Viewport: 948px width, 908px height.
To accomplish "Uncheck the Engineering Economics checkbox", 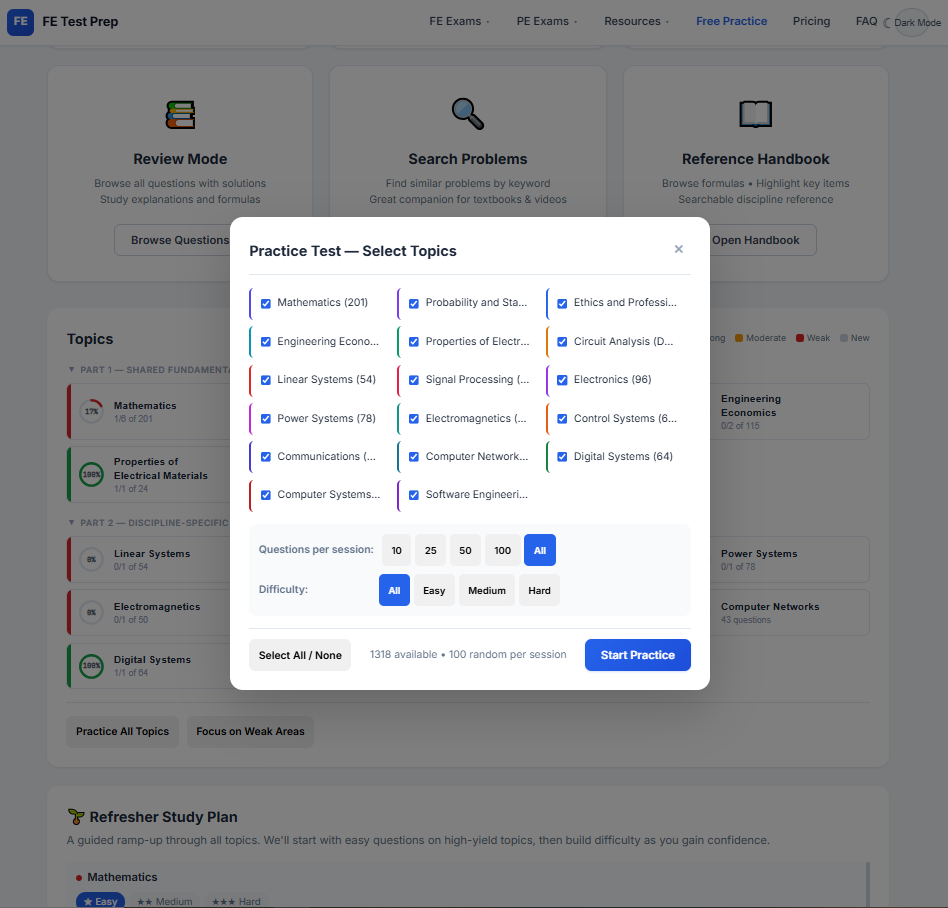I will pyautogui.click(x=265, y=342).
